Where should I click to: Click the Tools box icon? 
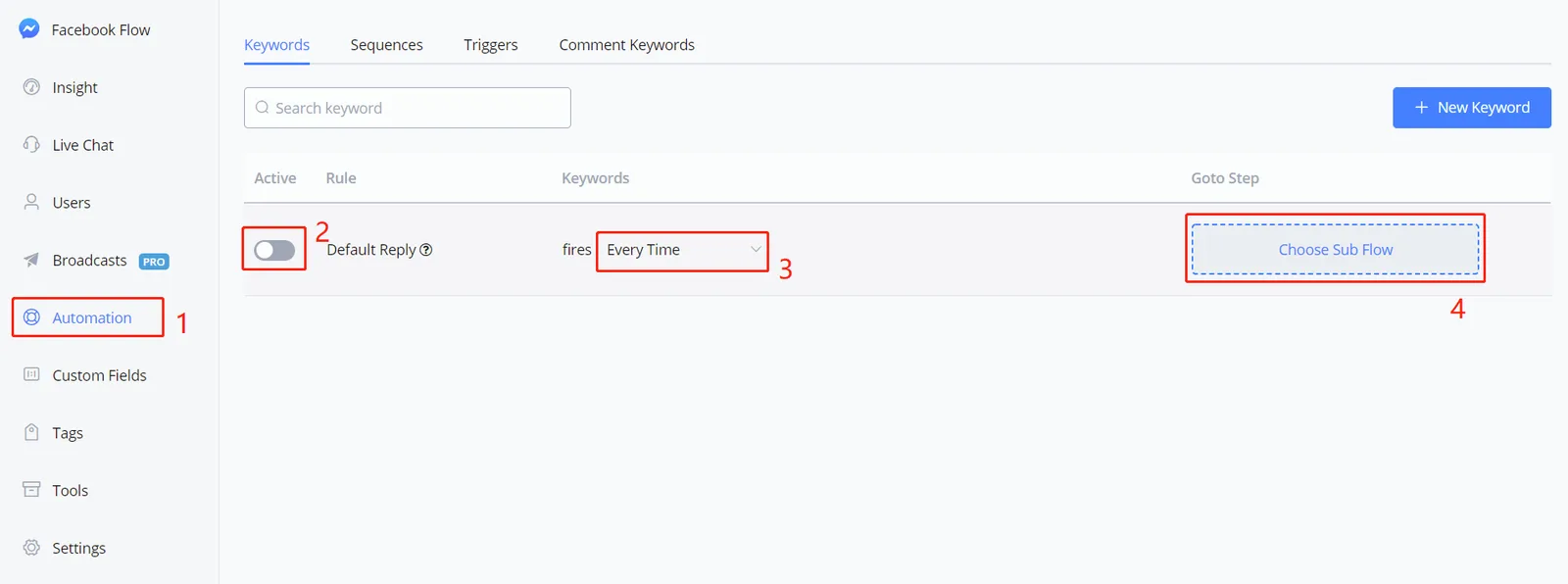(31, 489)
